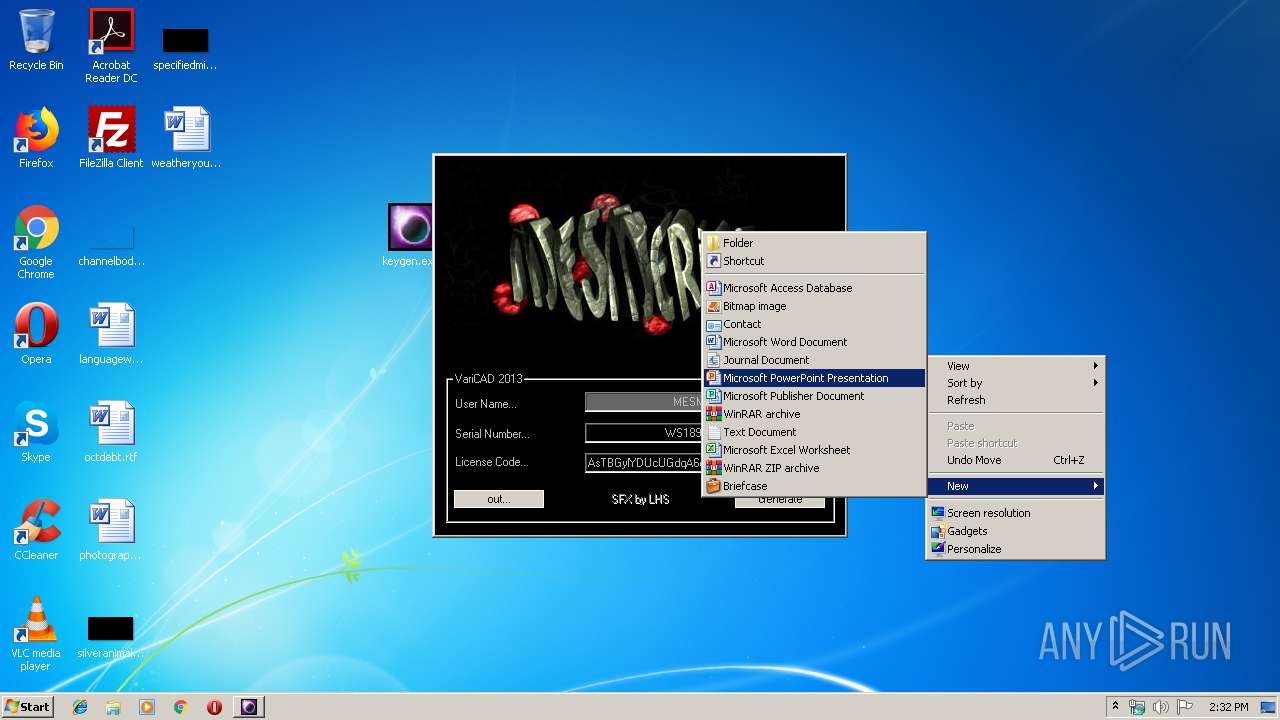Select the keygen.exe desktop icon
The image size is (1280, 720).
[x=410, y=236]
